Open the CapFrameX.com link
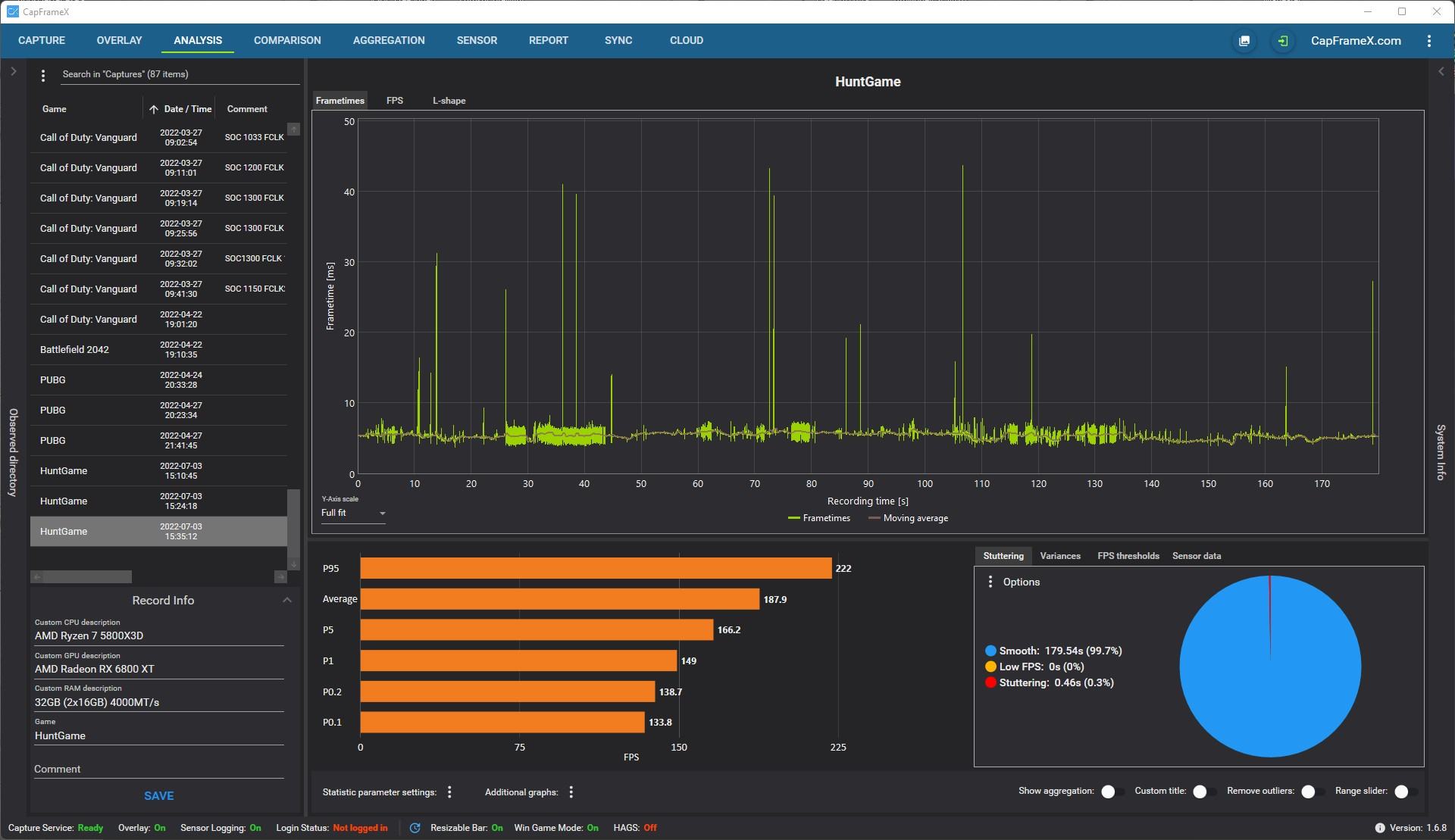 click(x=1356, y=41)
